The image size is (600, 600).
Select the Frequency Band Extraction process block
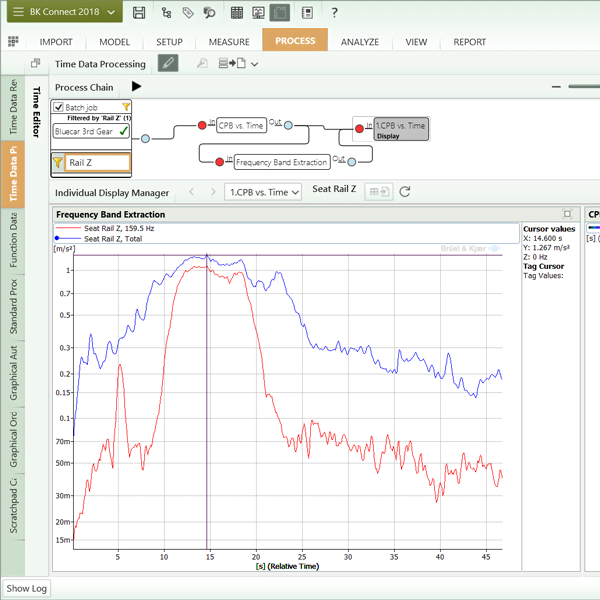click(x=281, y=161)
